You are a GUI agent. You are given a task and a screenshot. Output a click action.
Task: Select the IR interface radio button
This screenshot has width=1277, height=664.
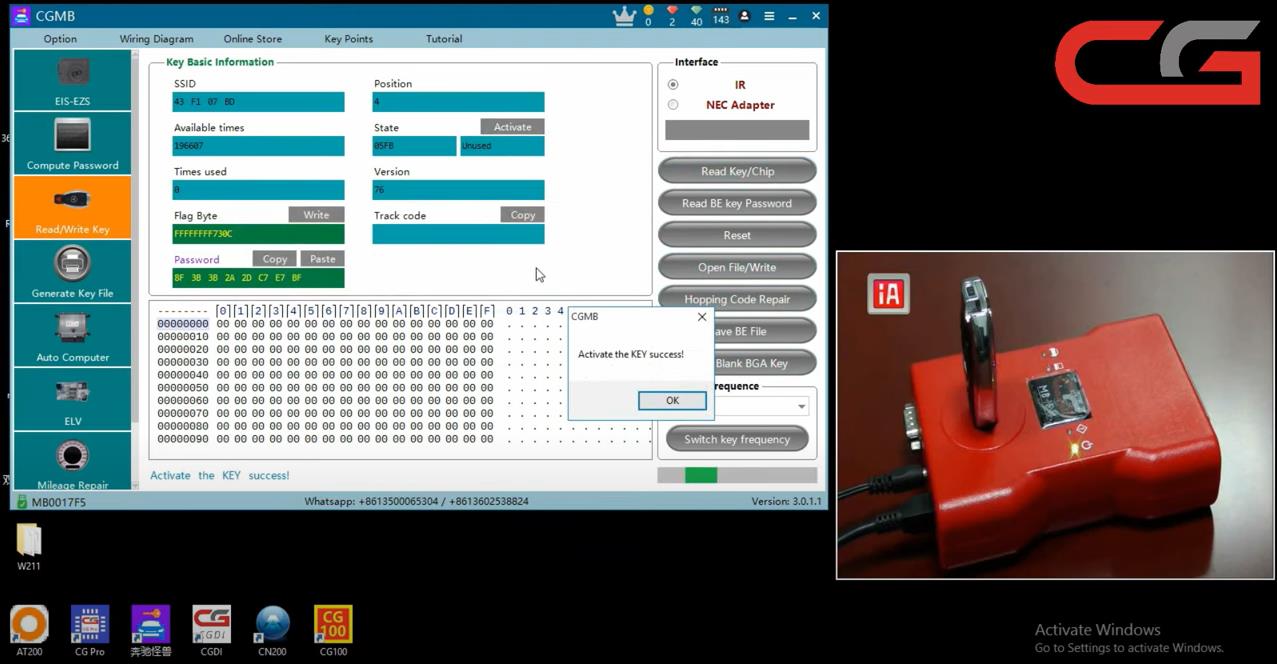click(673, 85)
